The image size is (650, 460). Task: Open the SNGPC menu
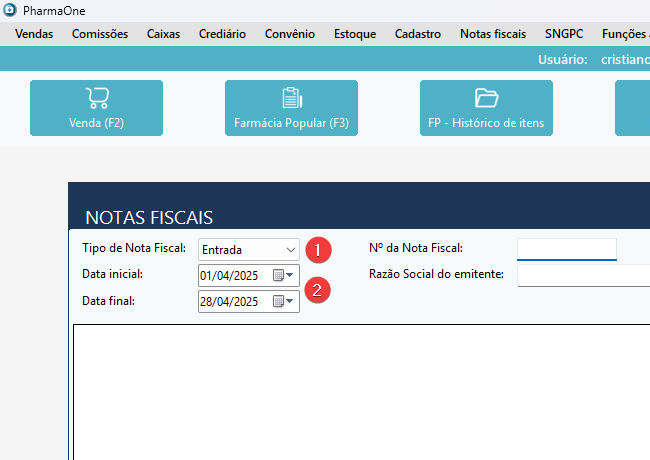564,34
